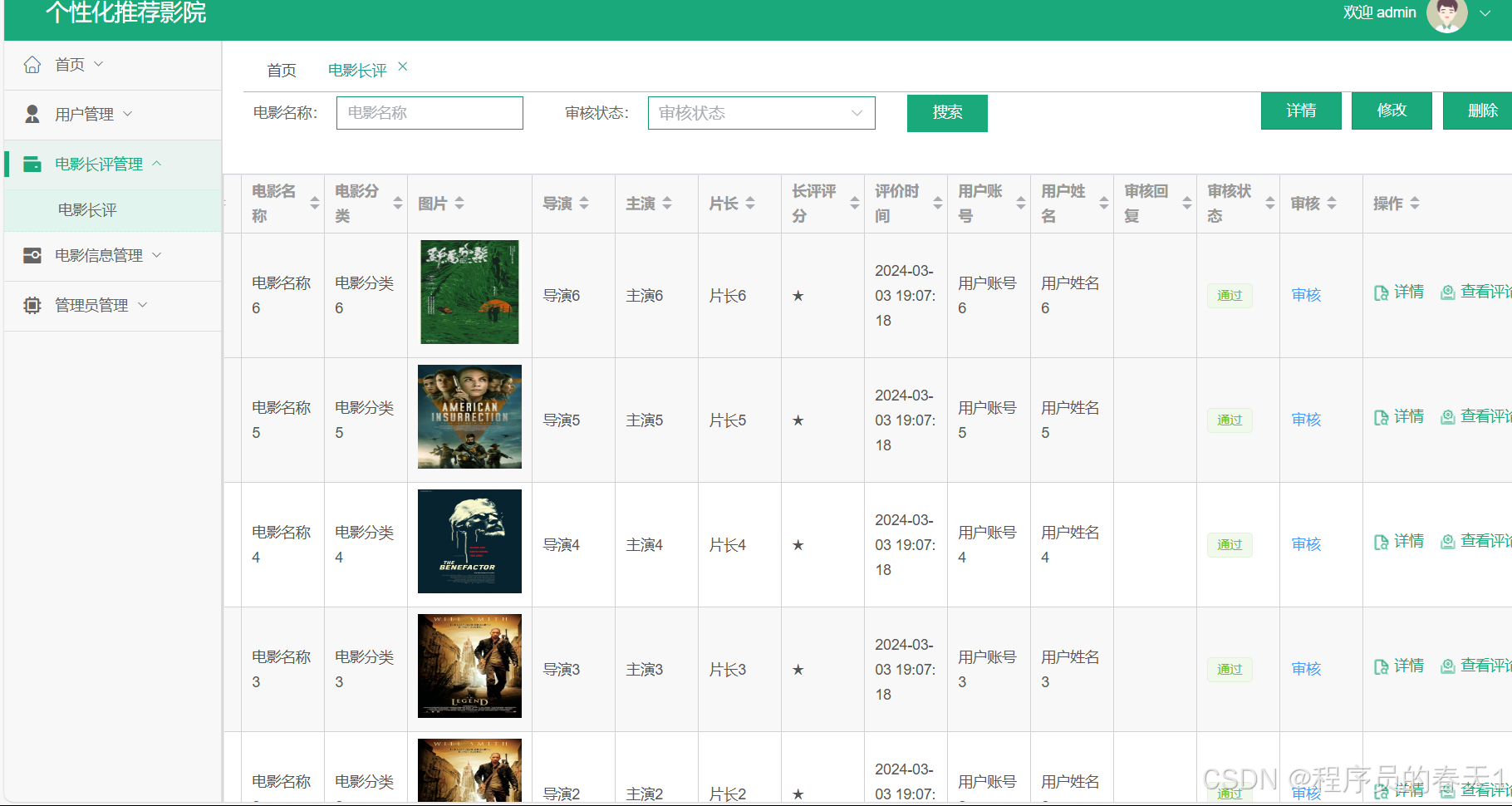This screenshot has height=806, width=1512.
Task: Select 电影长评 submenu item
Action: (x=113, y=210)
